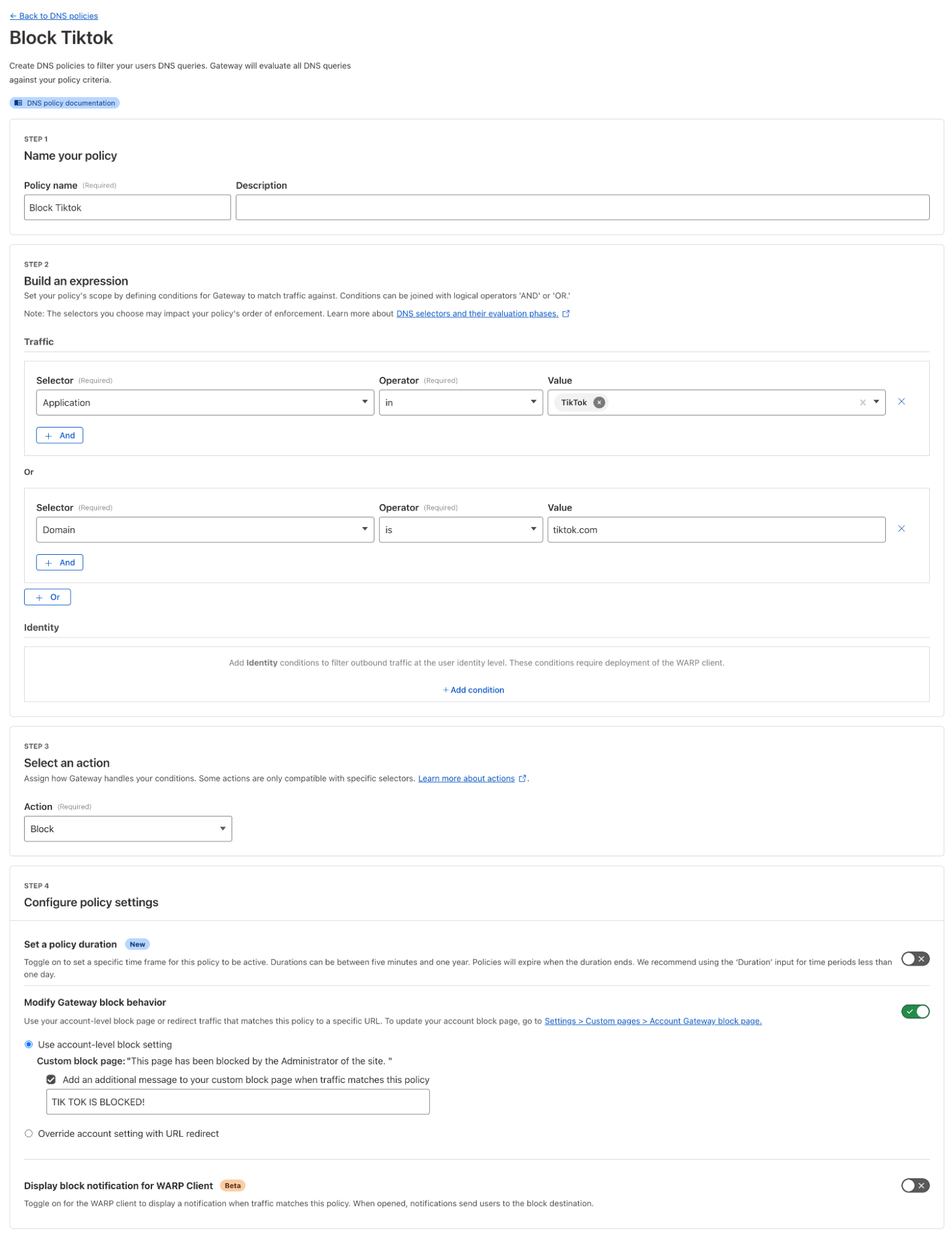This screenshot has height=1235, width=952.
Task: Turn off Modify Gateway block behavior toggle
Action: (914, 1011)
